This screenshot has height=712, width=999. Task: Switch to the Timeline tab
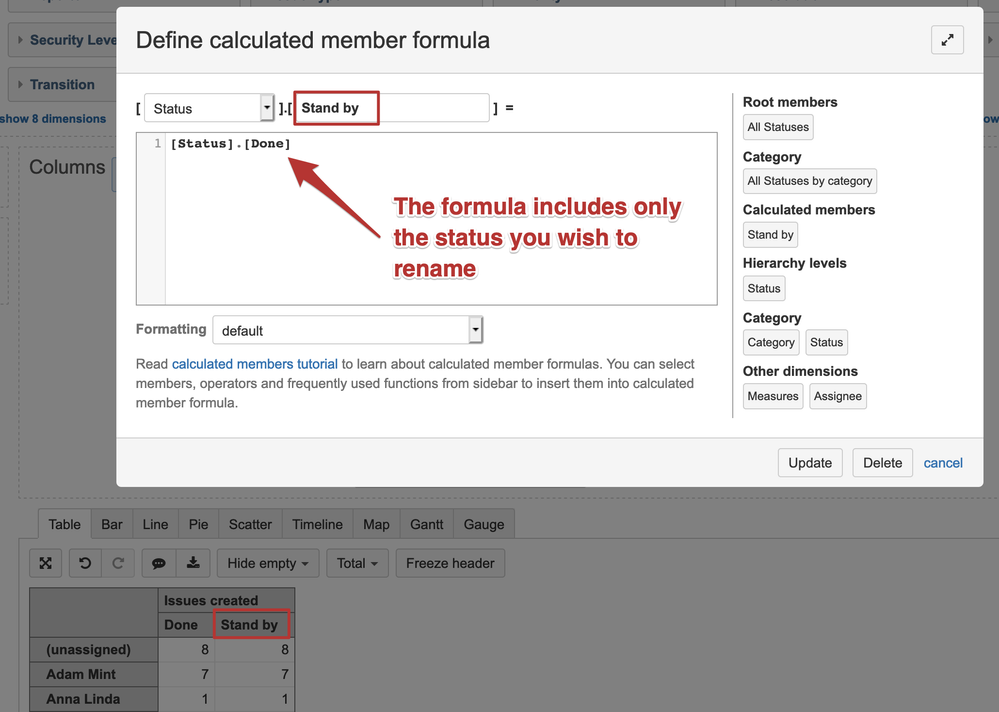[317, 524]
